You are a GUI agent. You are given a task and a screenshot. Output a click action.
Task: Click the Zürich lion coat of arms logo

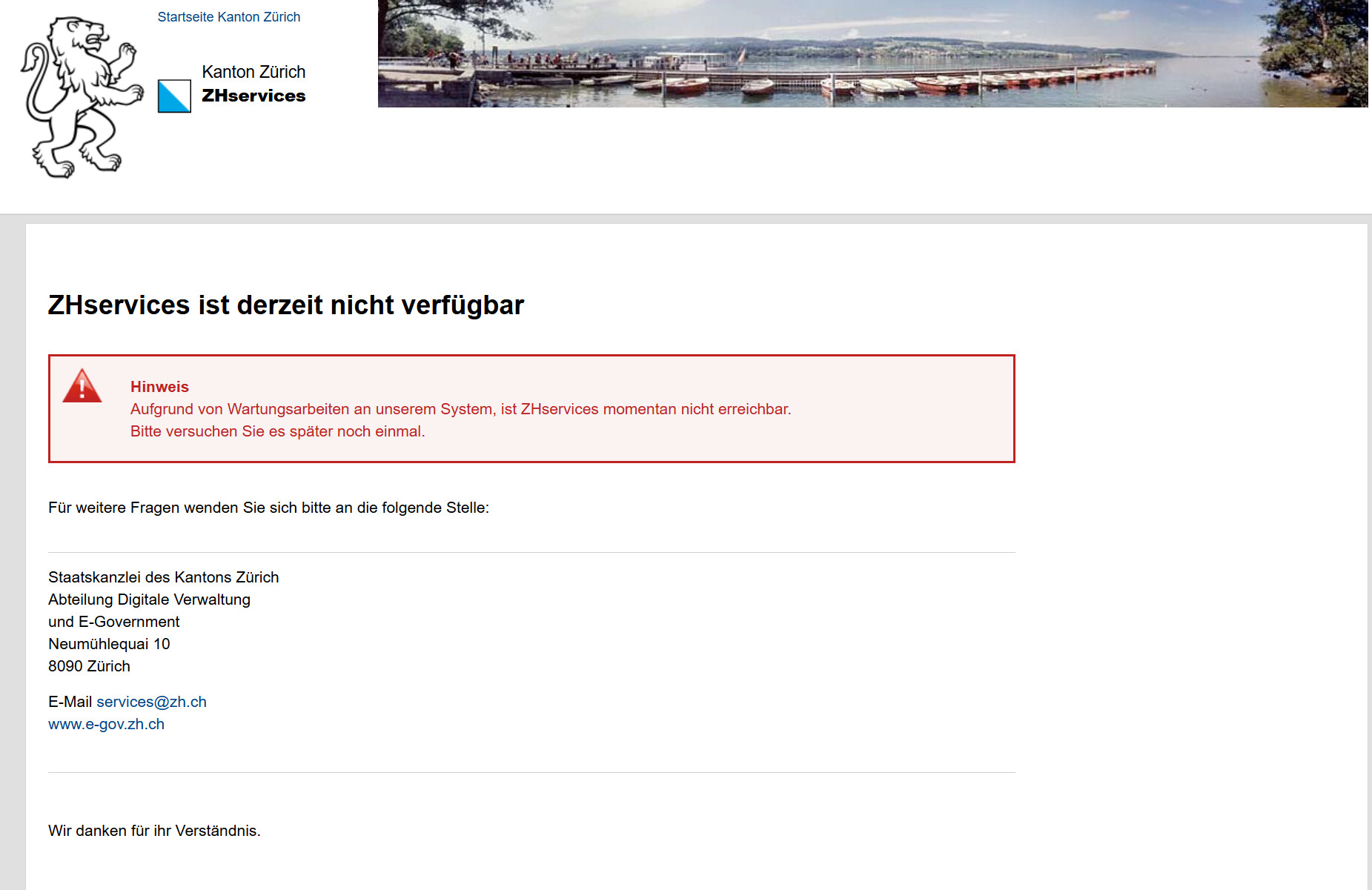pyautogui.click(x=82, y=97)
